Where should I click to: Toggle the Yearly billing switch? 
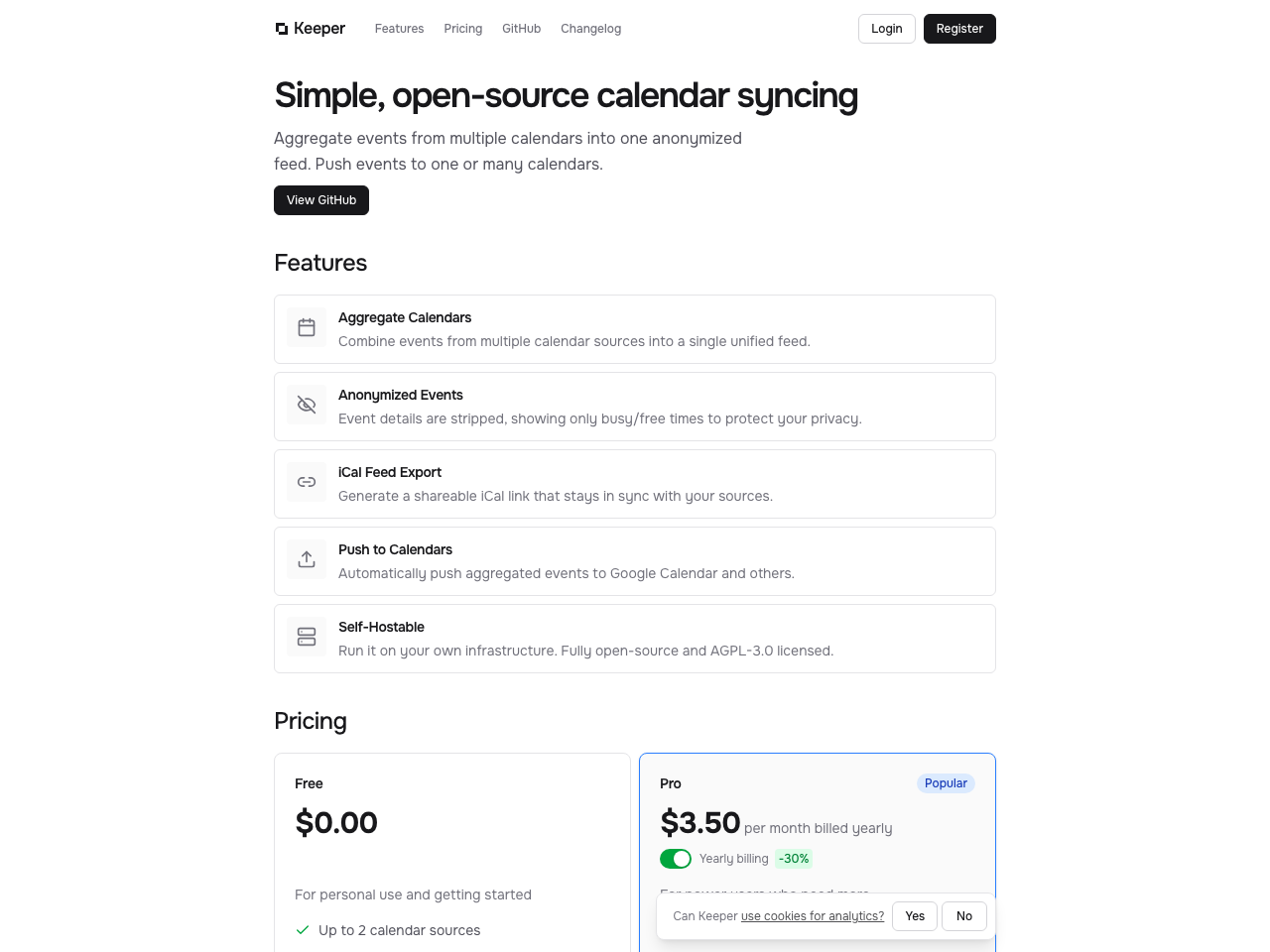pos(676,859)
